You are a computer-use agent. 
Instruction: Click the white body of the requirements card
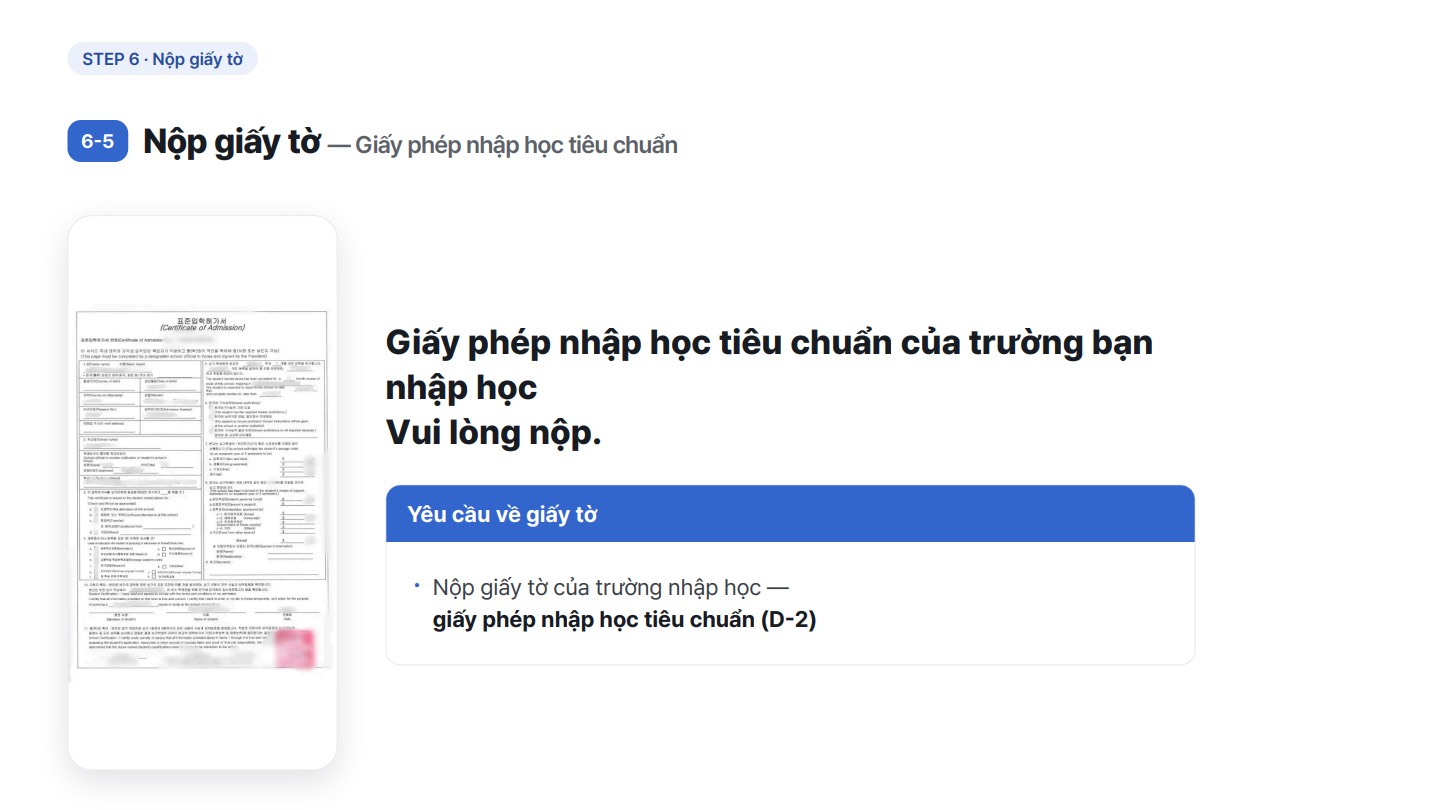790,603
